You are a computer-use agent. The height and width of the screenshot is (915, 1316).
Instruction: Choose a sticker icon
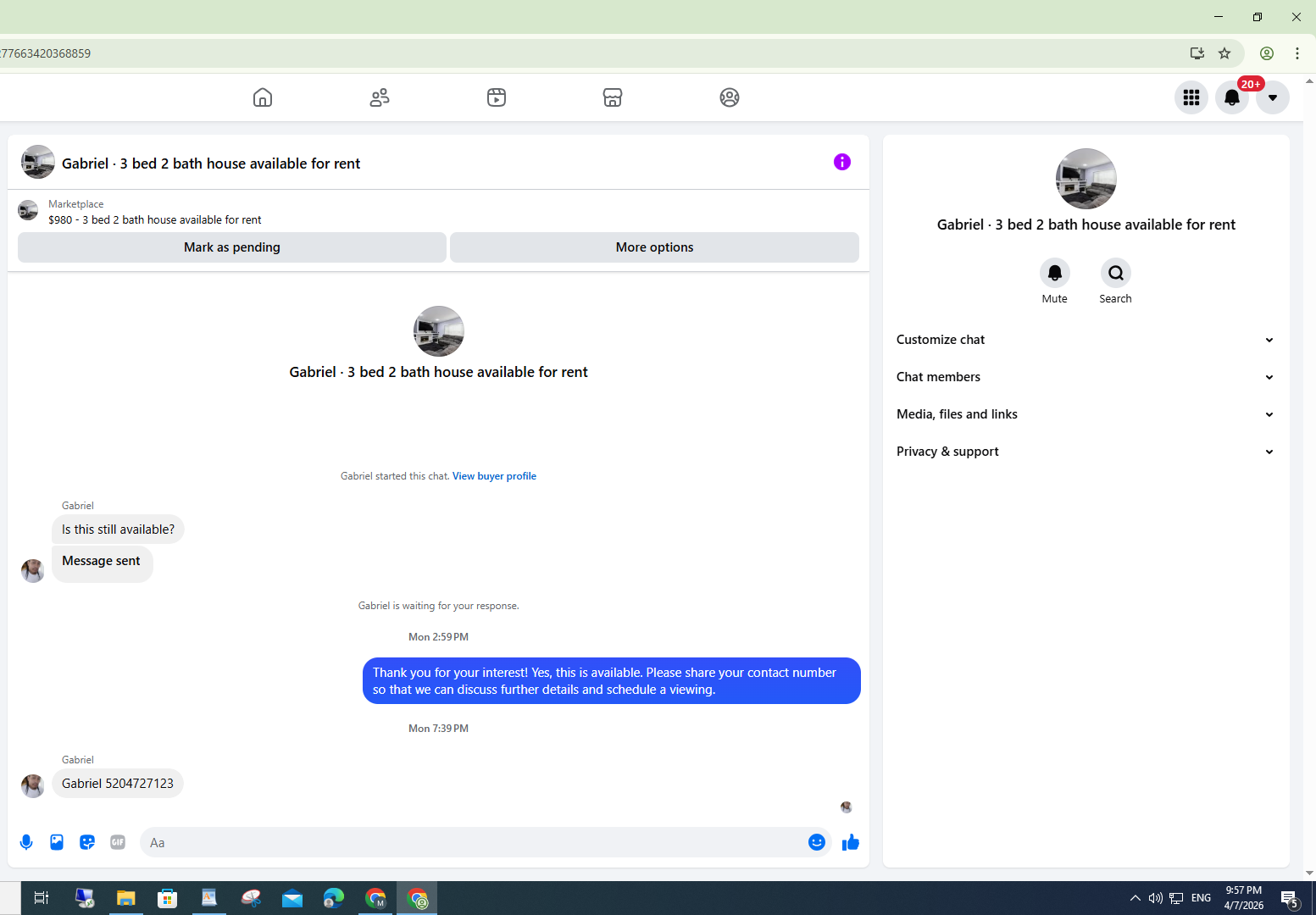pos(87,842)
